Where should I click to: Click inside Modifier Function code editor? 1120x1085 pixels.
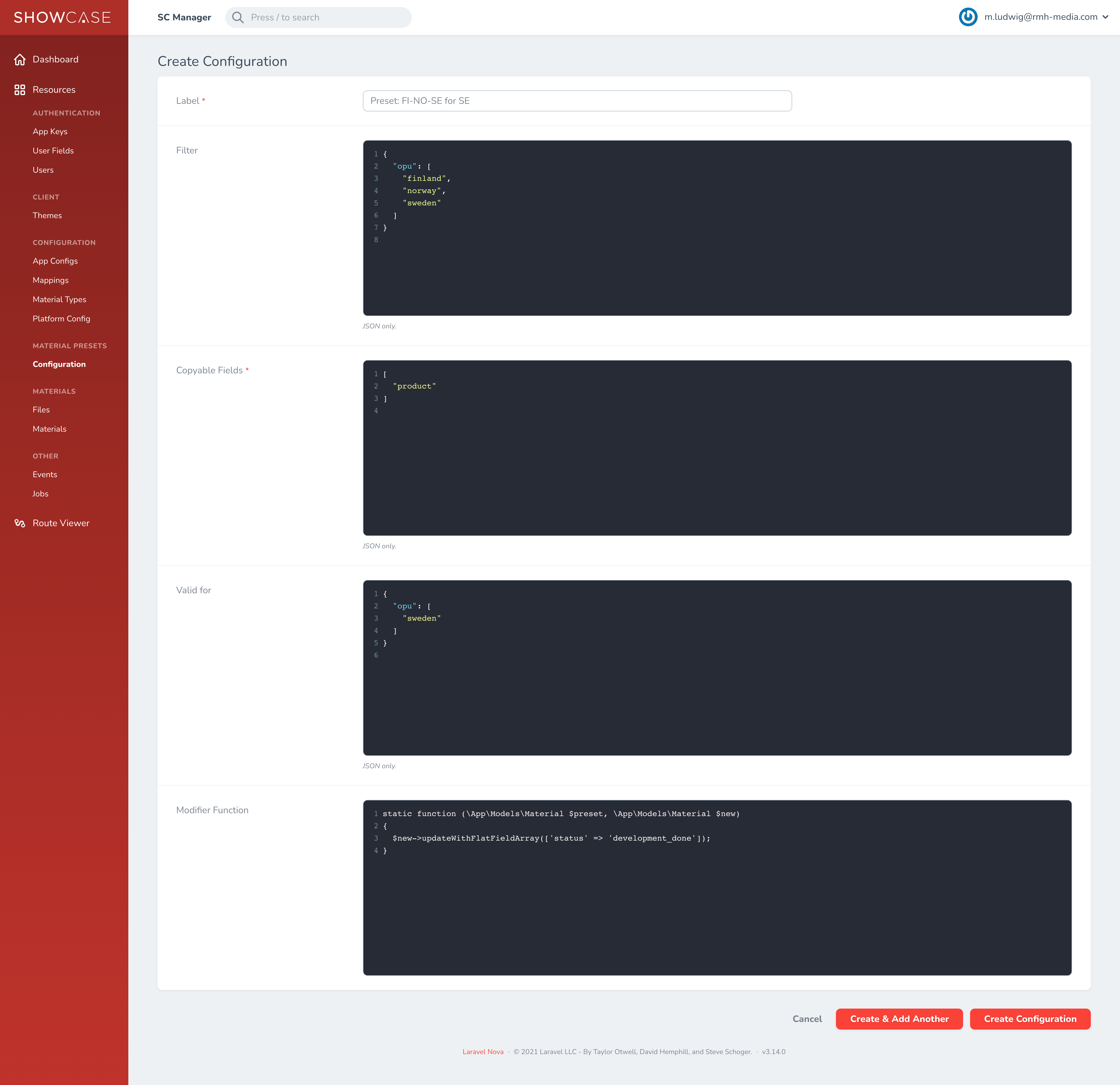pos(717,888)
